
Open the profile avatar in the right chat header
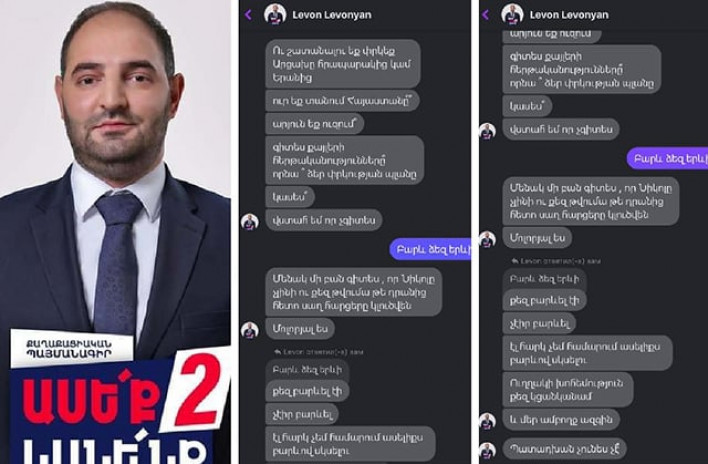pos(512,14)
